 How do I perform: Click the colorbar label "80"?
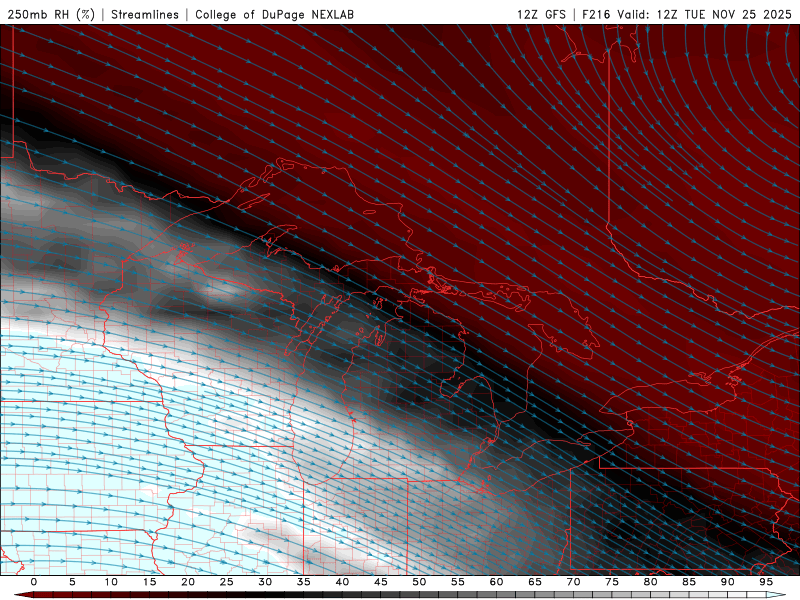650,582
